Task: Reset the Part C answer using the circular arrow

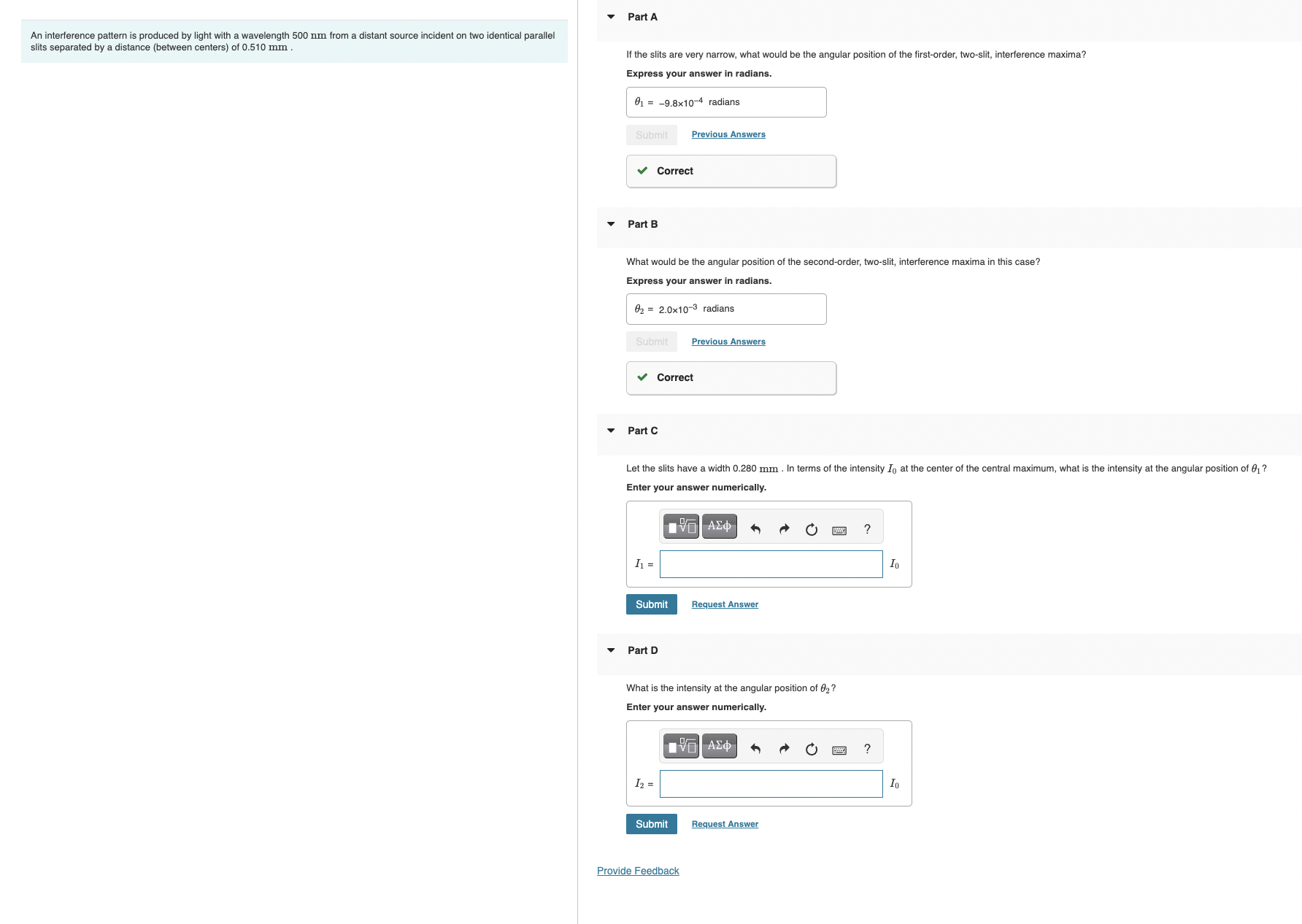Action: (x=811, y=529)
